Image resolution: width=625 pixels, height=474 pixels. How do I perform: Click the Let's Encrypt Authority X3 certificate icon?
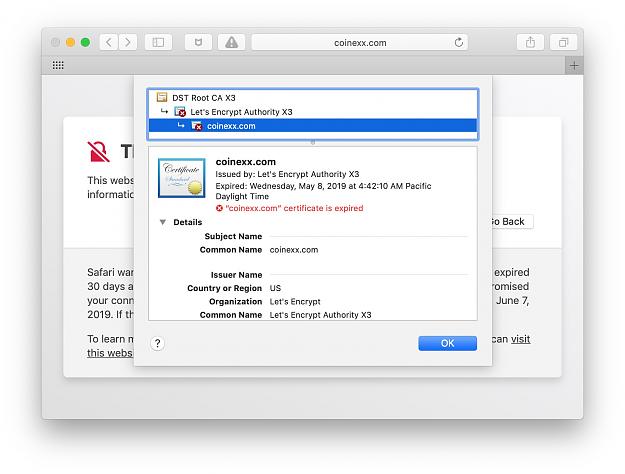tap(180, 112)
